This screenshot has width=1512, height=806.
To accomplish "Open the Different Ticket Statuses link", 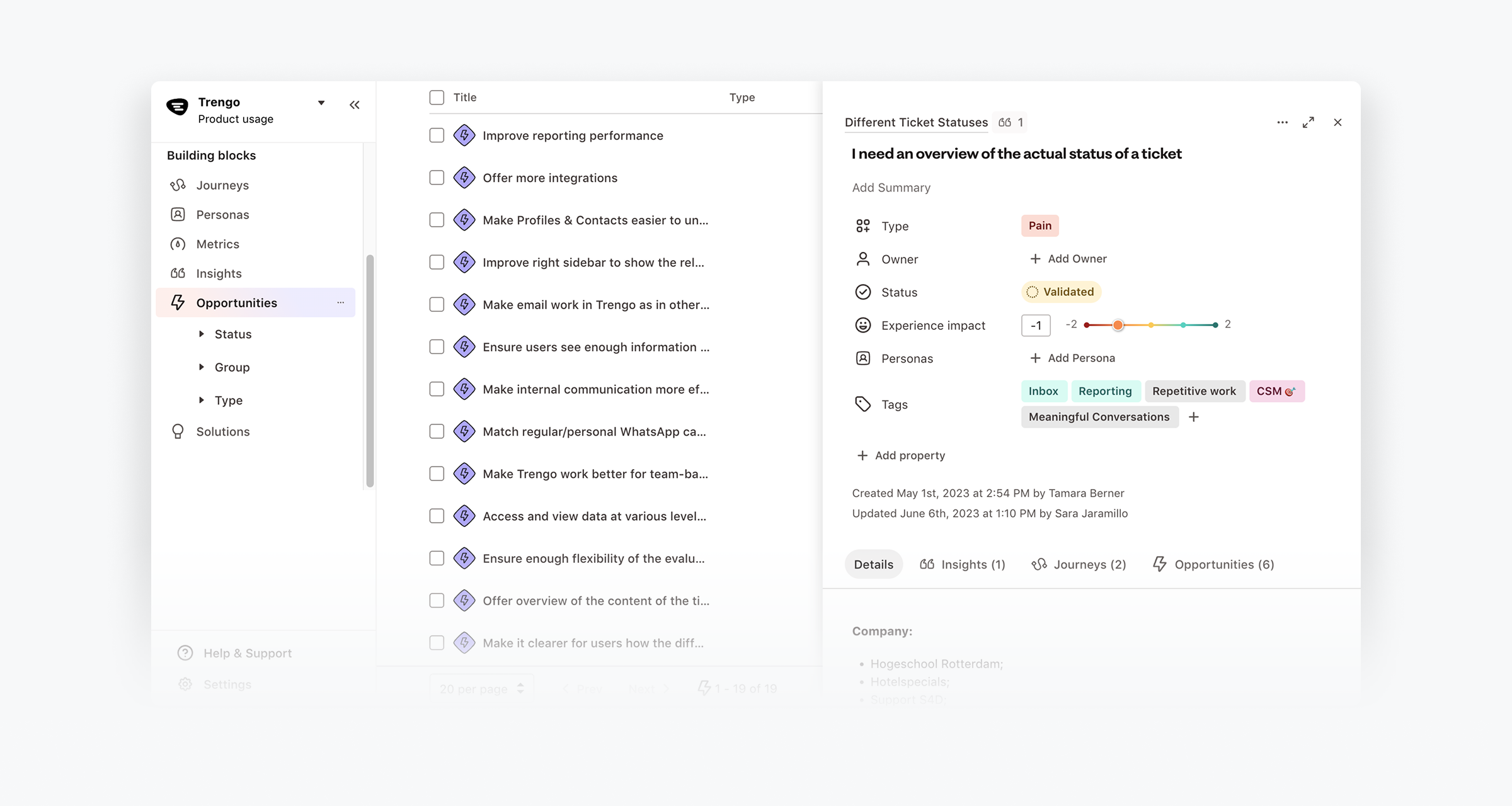I will point(916,122).
